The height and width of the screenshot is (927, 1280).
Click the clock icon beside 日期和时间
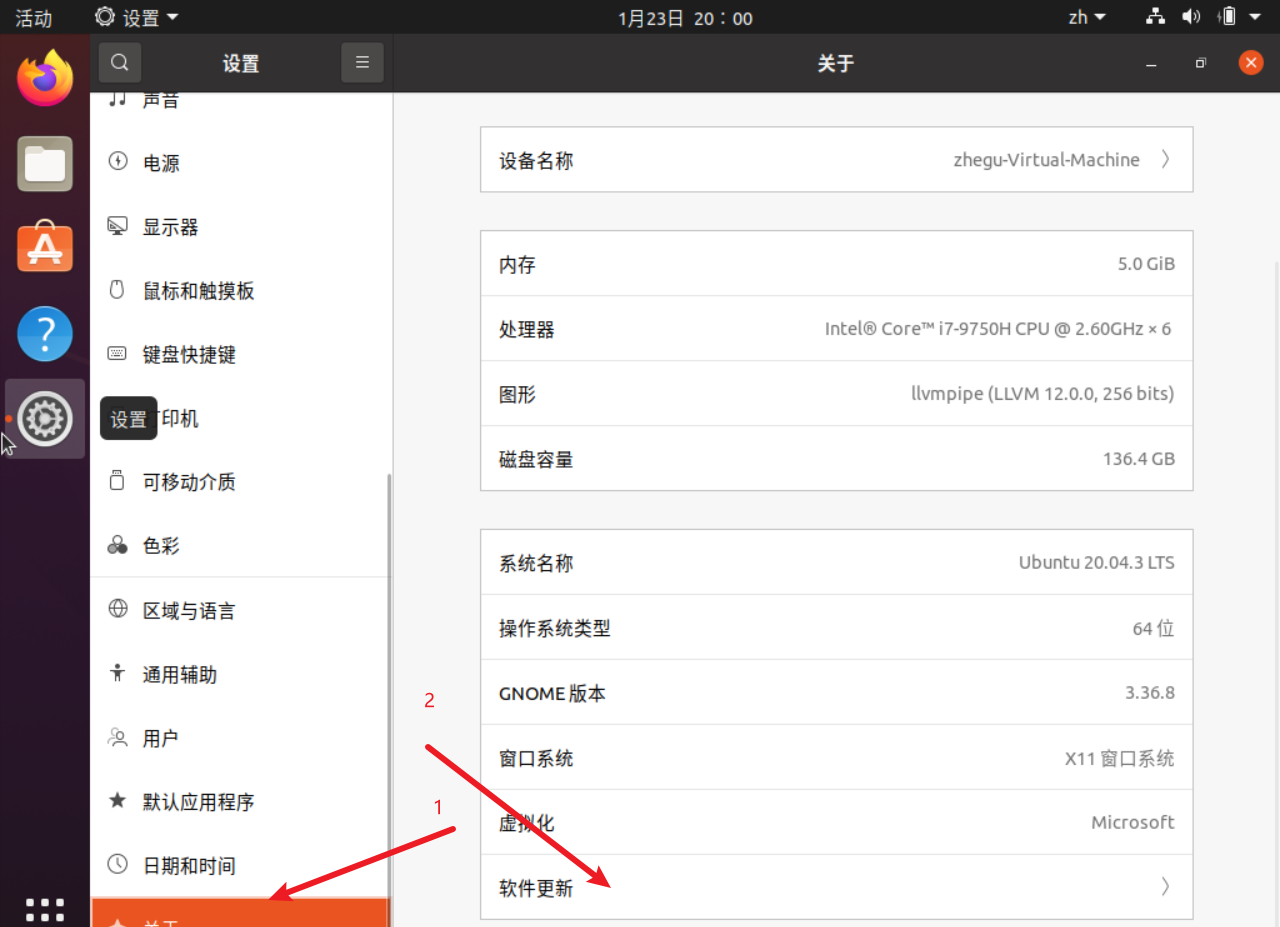pos(117,864)
